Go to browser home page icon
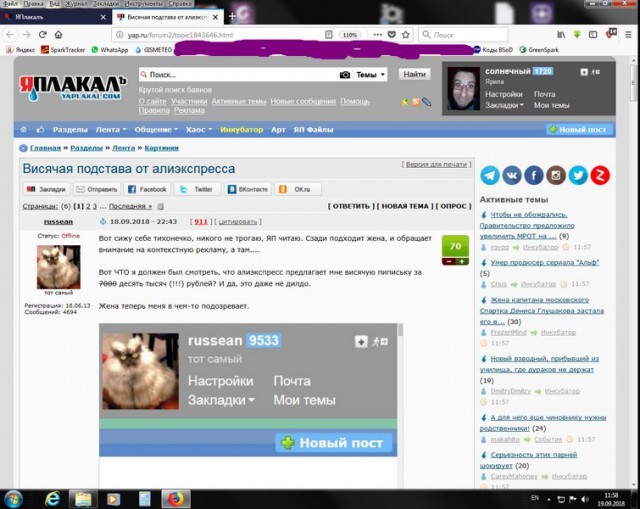The width and height of the screenshot is (640, 509). pyautogui.click(x=58, y=35)
